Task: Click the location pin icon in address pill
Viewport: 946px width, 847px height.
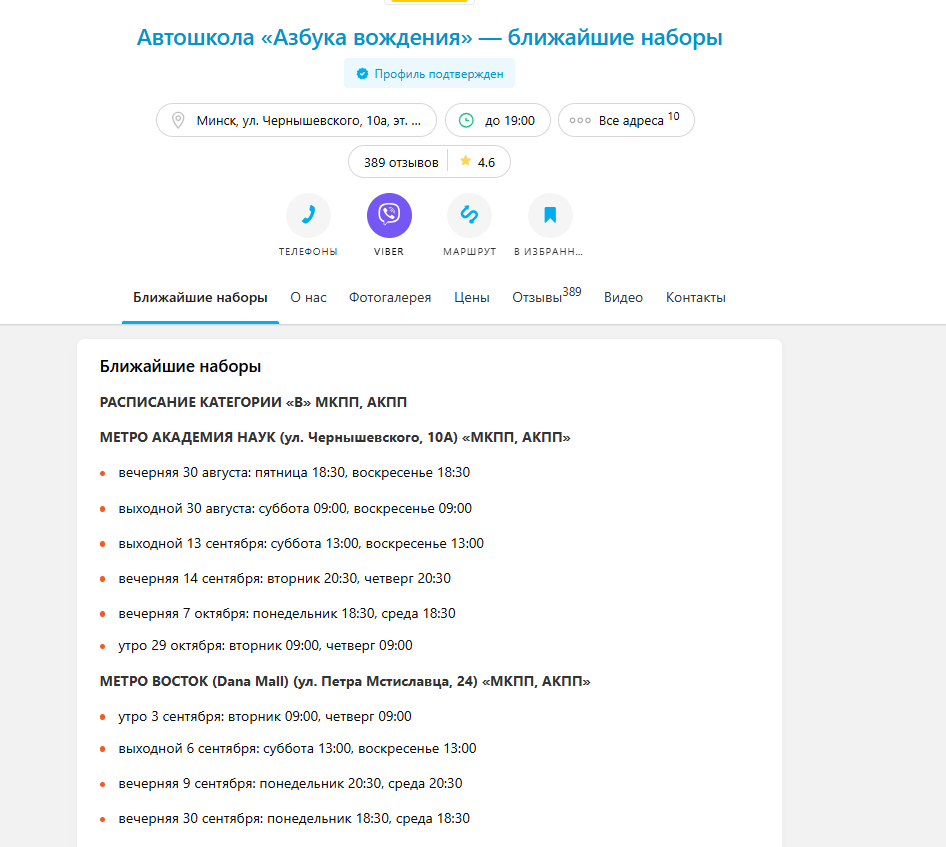Action: click(178, 120)
